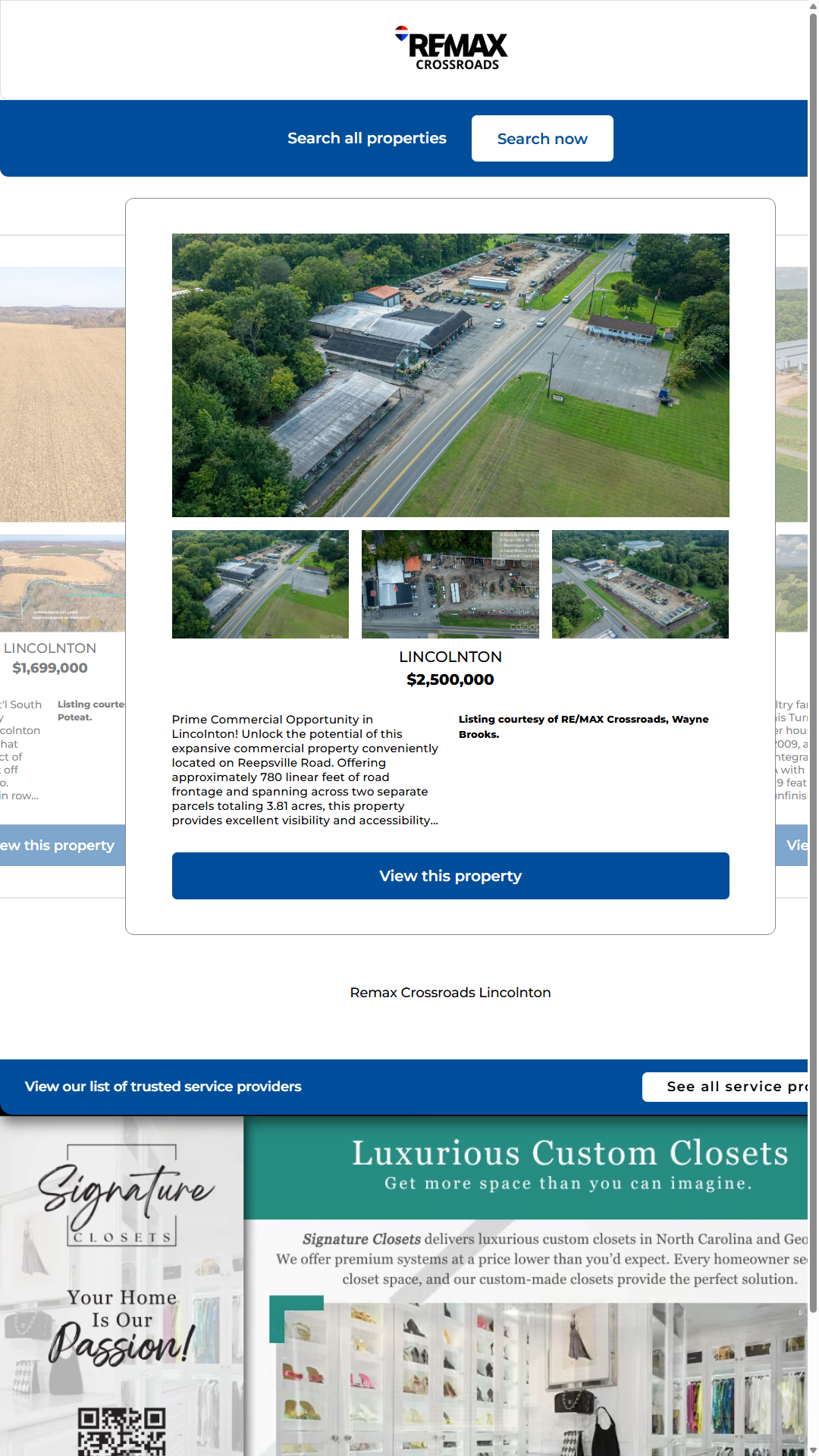Select the first small aerial thumbnail

click(260, 584)
